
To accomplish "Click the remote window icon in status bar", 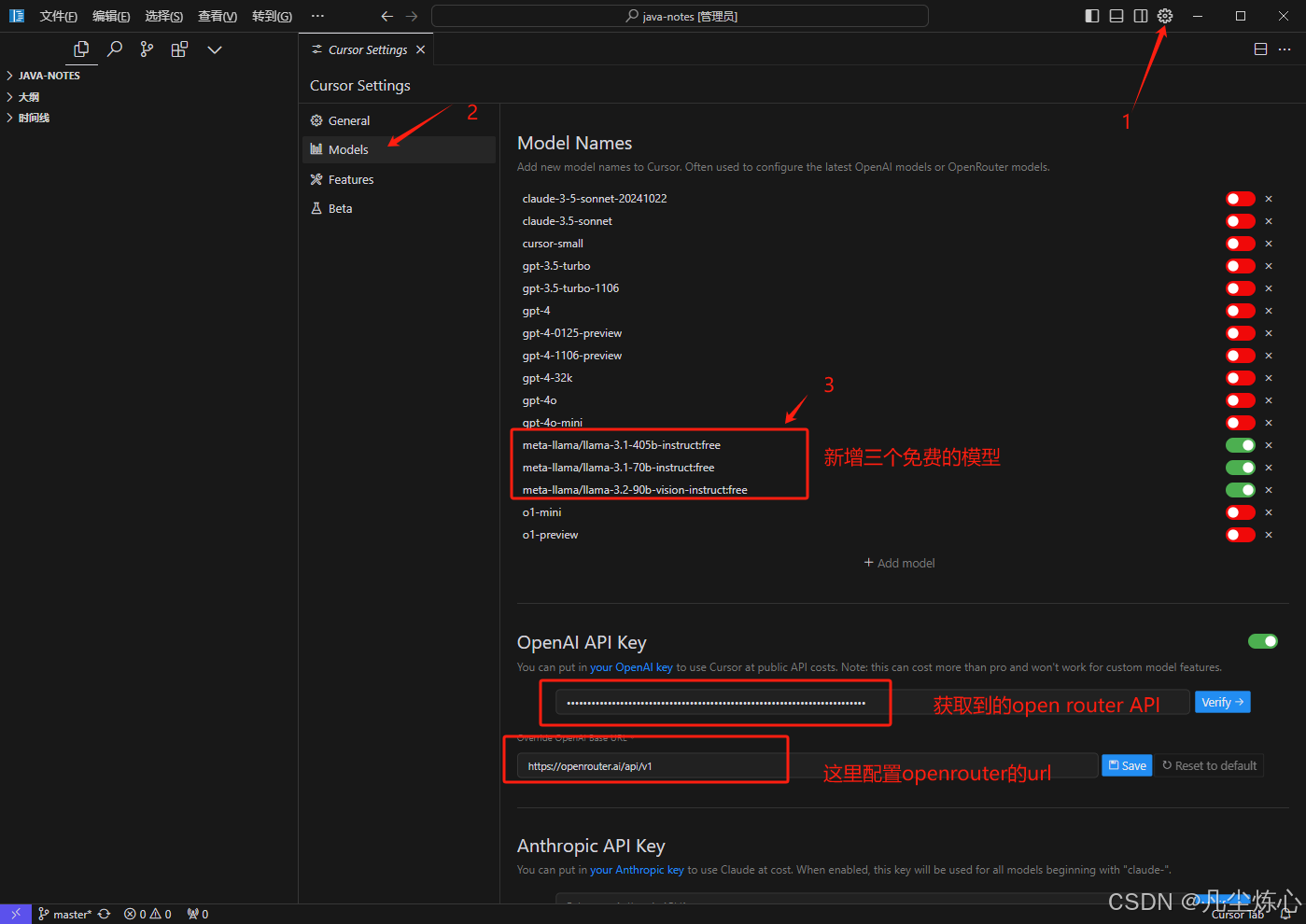I will (16, 914).
